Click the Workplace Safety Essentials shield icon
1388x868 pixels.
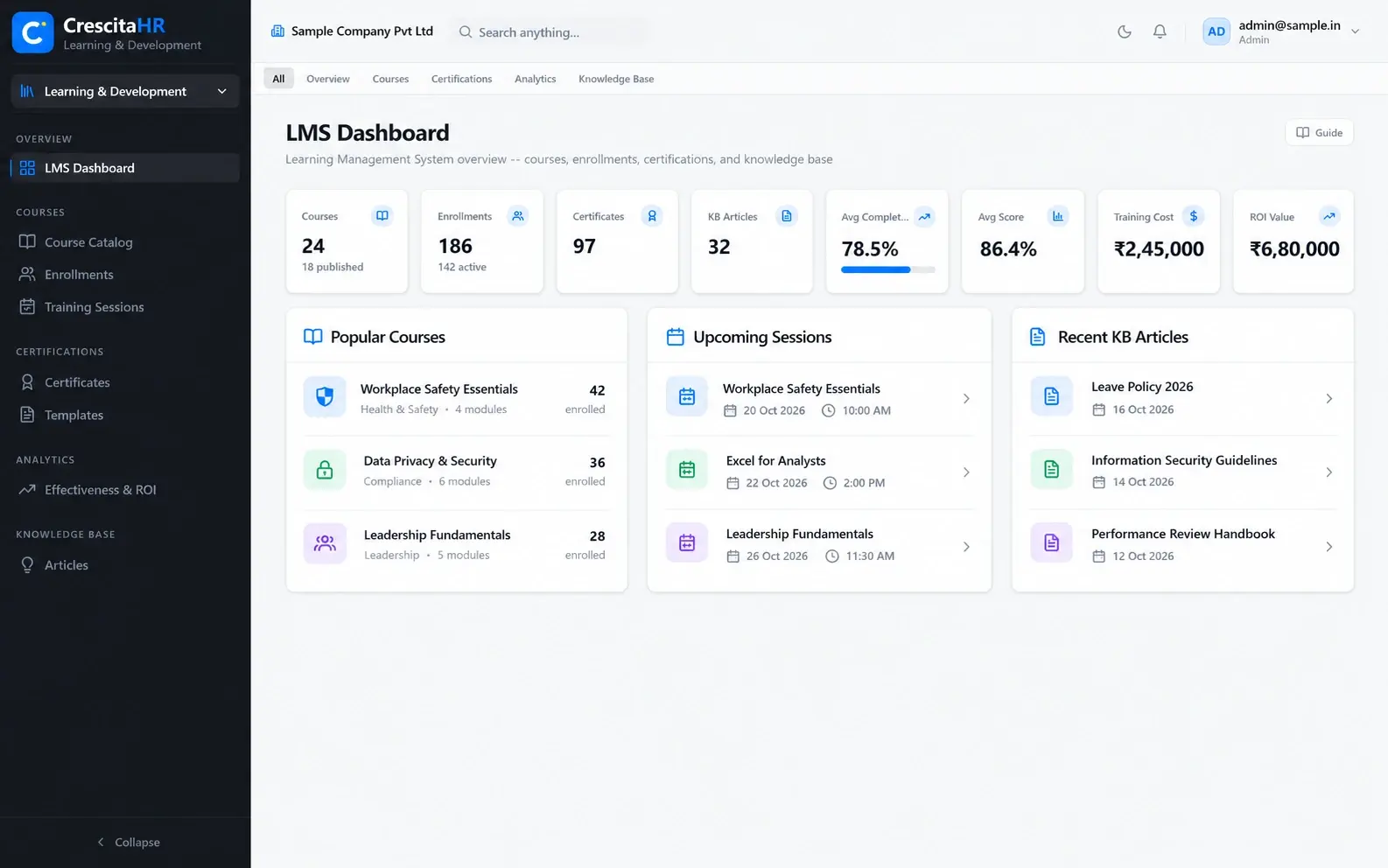[325, 398]
